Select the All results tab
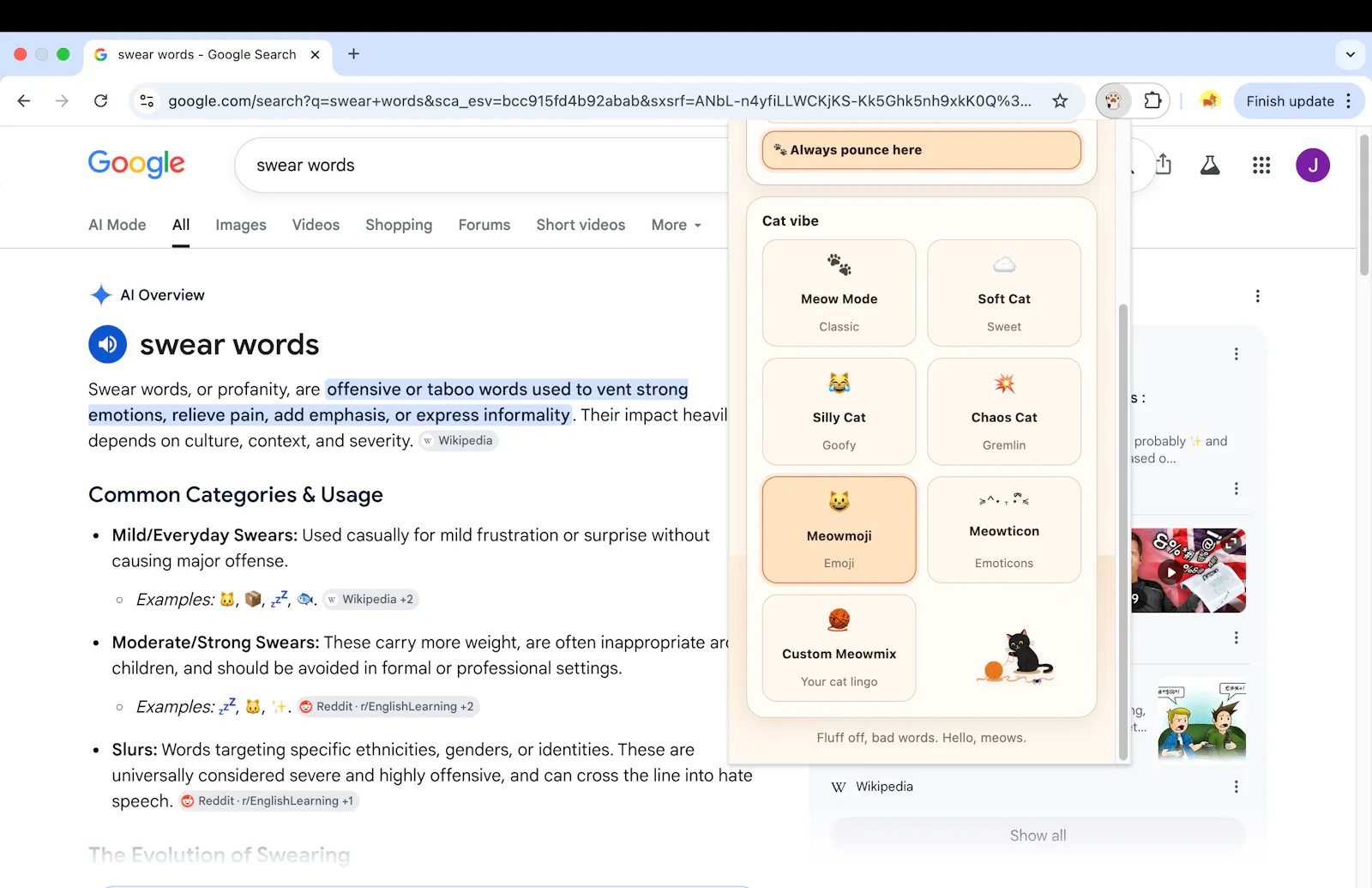1372x888 pixels. 181,225
